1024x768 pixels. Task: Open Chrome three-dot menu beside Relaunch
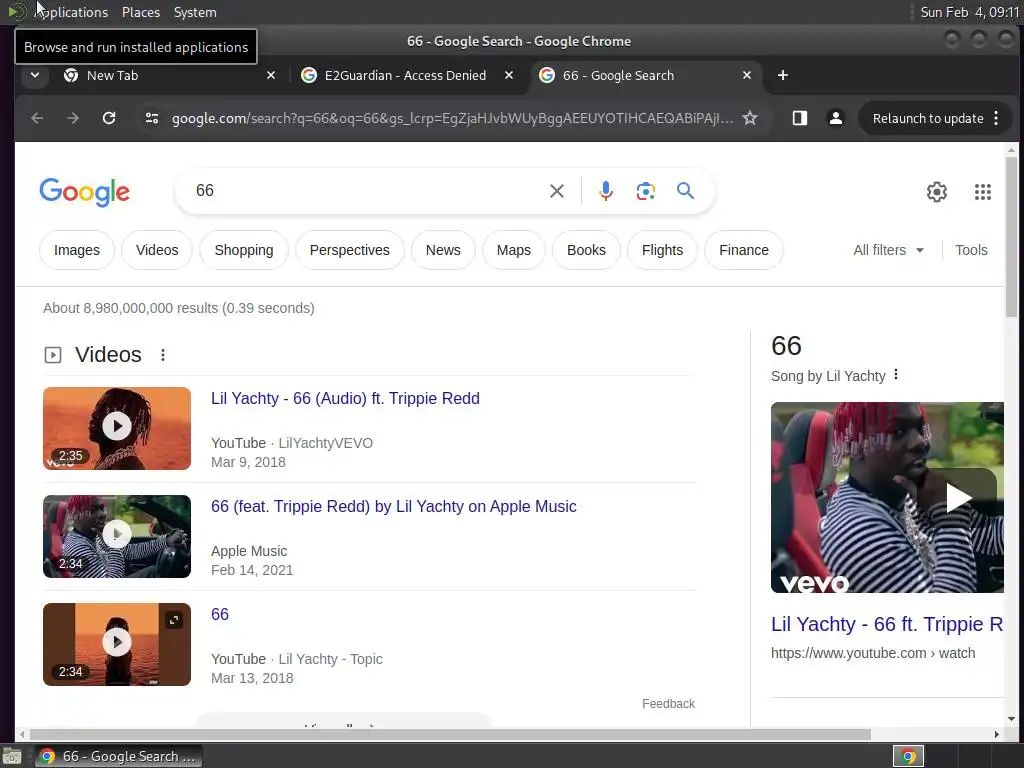click(x=996, y=118)
